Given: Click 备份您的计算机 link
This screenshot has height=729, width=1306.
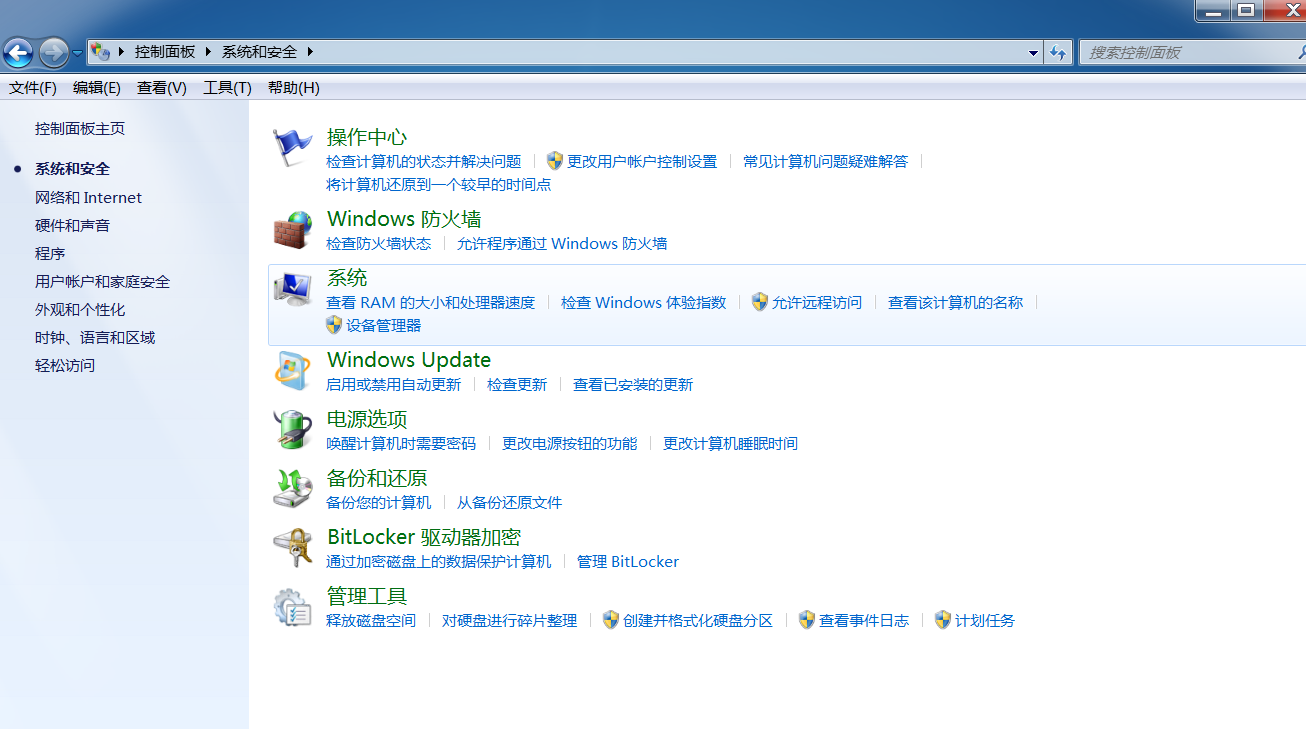Looking at the screenshot, I should pos(379,503).
